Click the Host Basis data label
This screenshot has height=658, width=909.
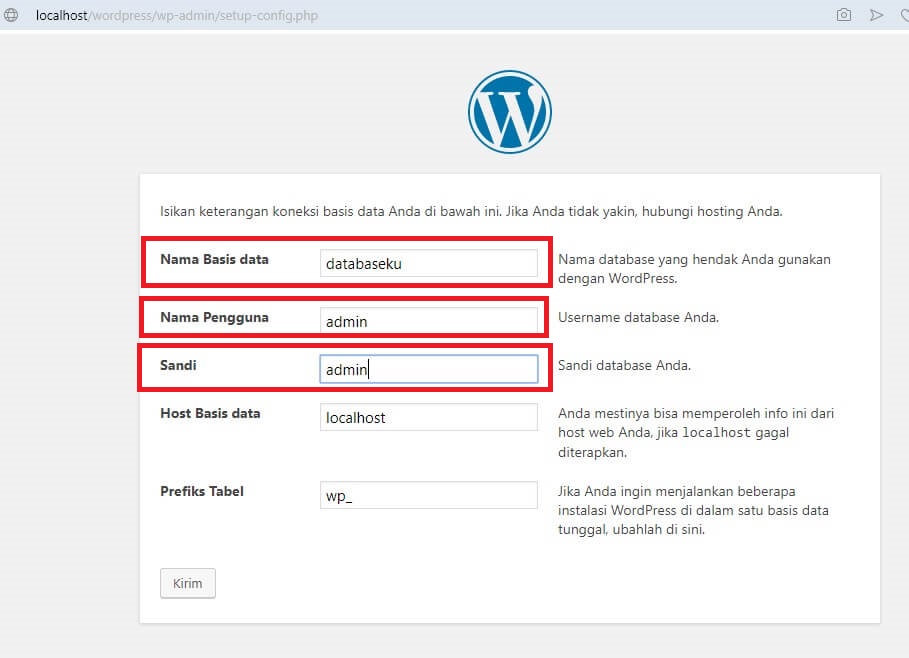pos(211,412)
